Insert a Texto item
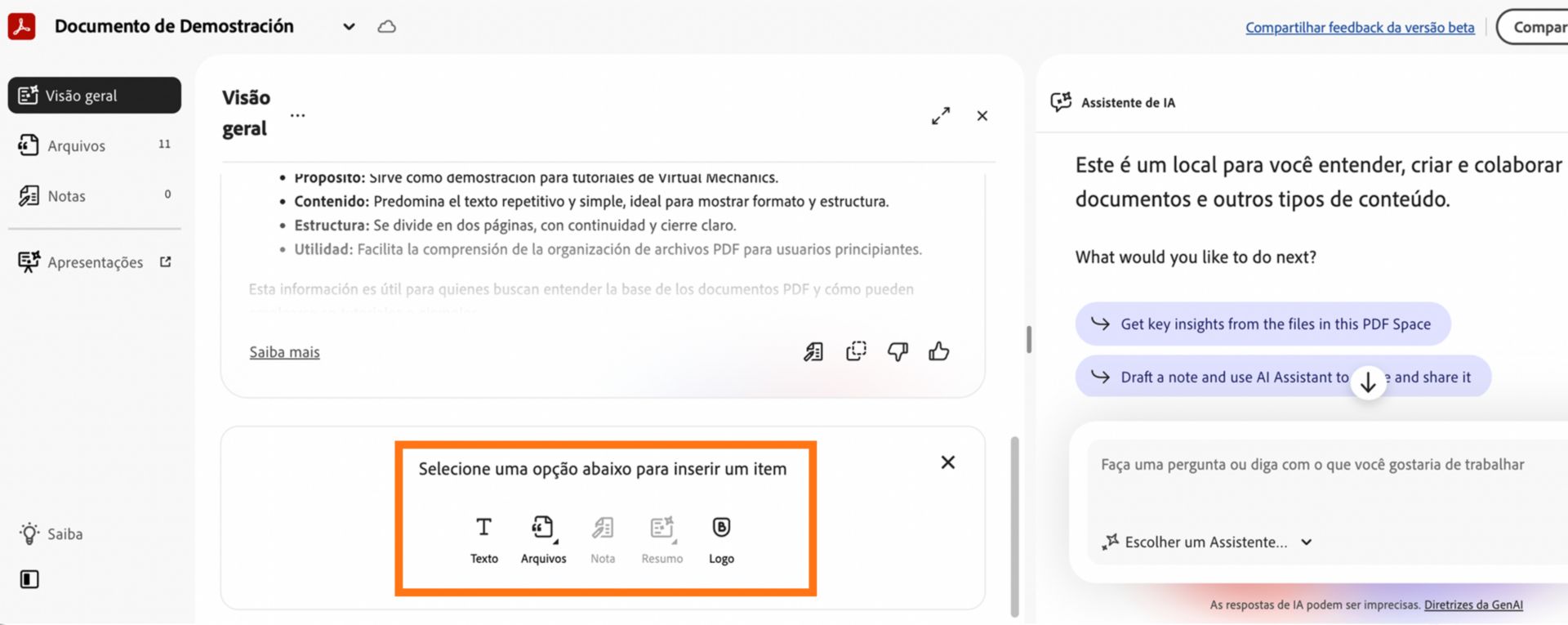Image resolution: width=1568 pixels, height=625 pixels. tap(483, 539)
